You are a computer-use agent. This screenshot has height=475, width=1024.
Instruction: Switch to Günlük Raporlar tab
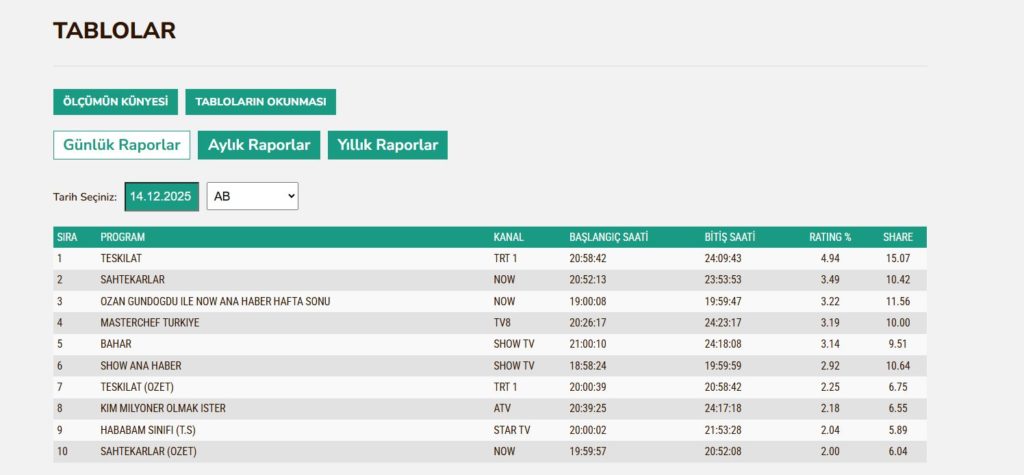(x=121, y=145)
